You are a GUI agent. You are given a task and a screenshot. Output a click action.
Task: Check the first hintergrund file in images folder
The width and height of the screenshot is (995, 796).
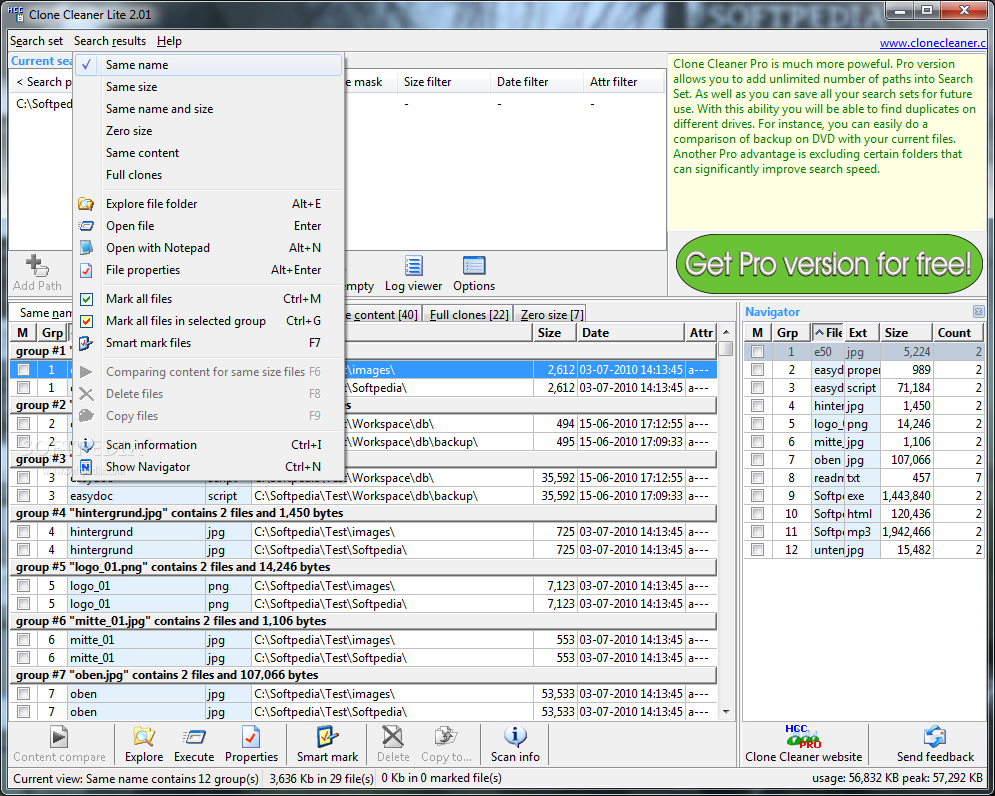(x=23, y=532)
